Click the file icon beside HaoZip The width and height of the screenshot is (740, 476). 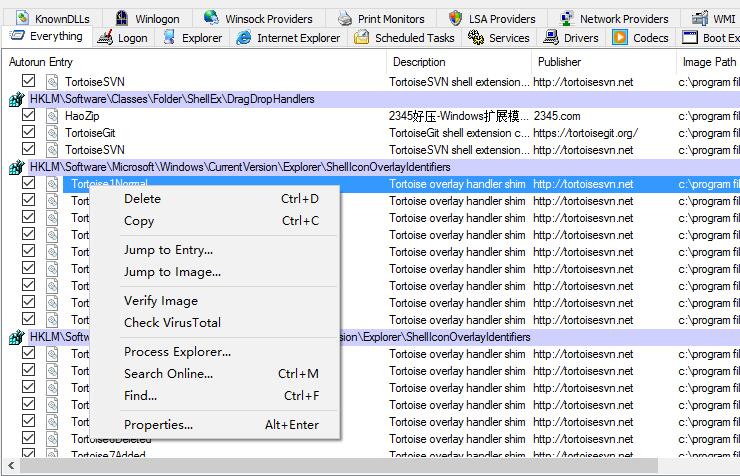pos(52,116)
